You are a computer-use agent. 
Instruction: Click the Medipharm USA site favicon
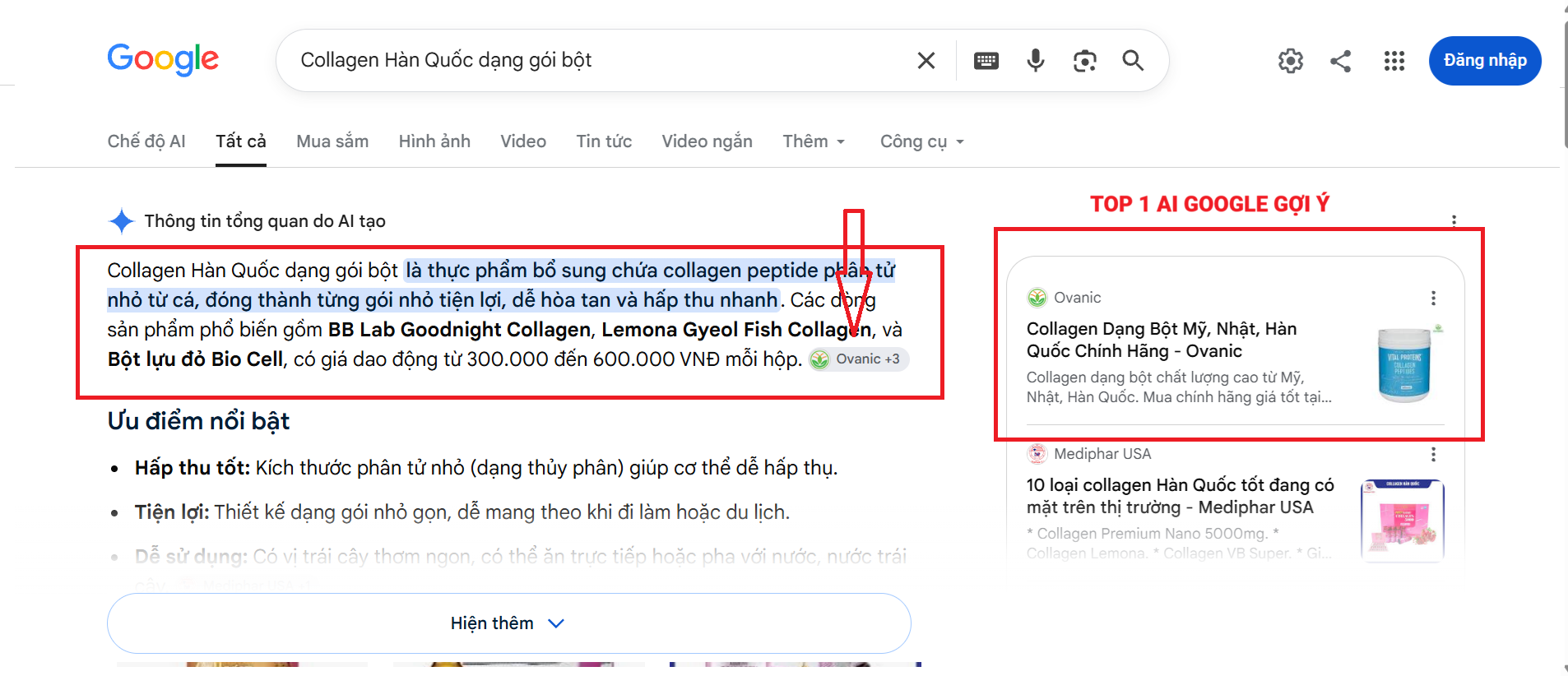tap(1037, 454)
